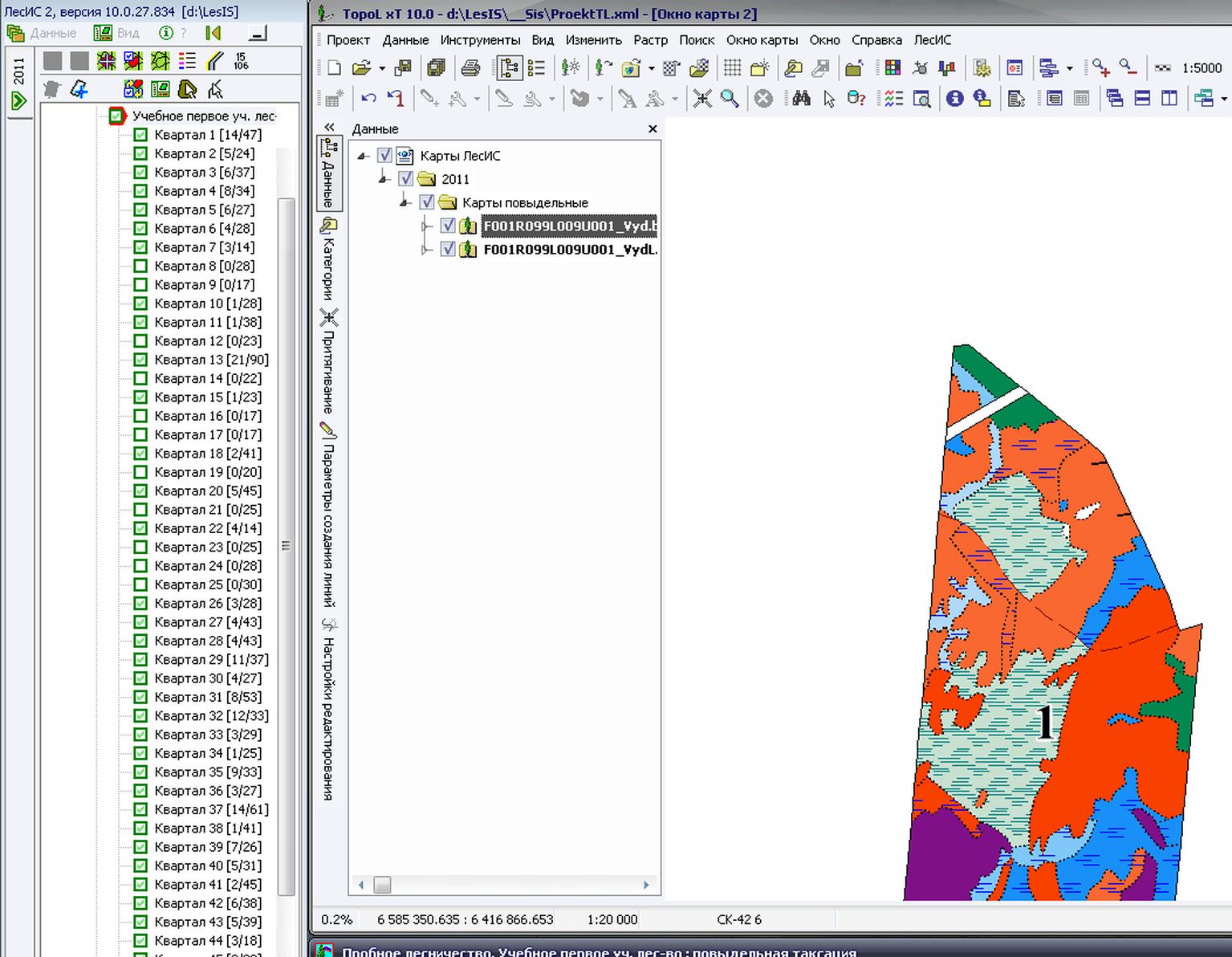This screenshot has width=1232, height=957.
Task: Collapse the 2011 folder node
Action: pos(384,179)
